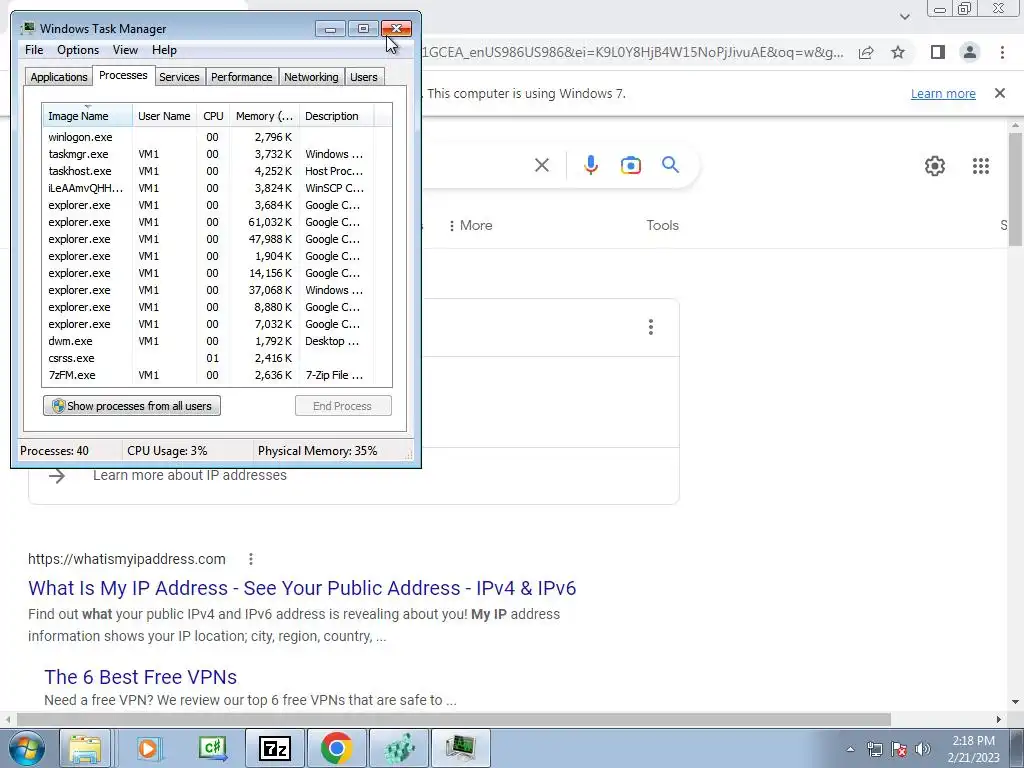Open Chrome three-dot menu
The height and width of the screenshot is (768, 1024).
pyautogui.click(x=1002, y=52)
